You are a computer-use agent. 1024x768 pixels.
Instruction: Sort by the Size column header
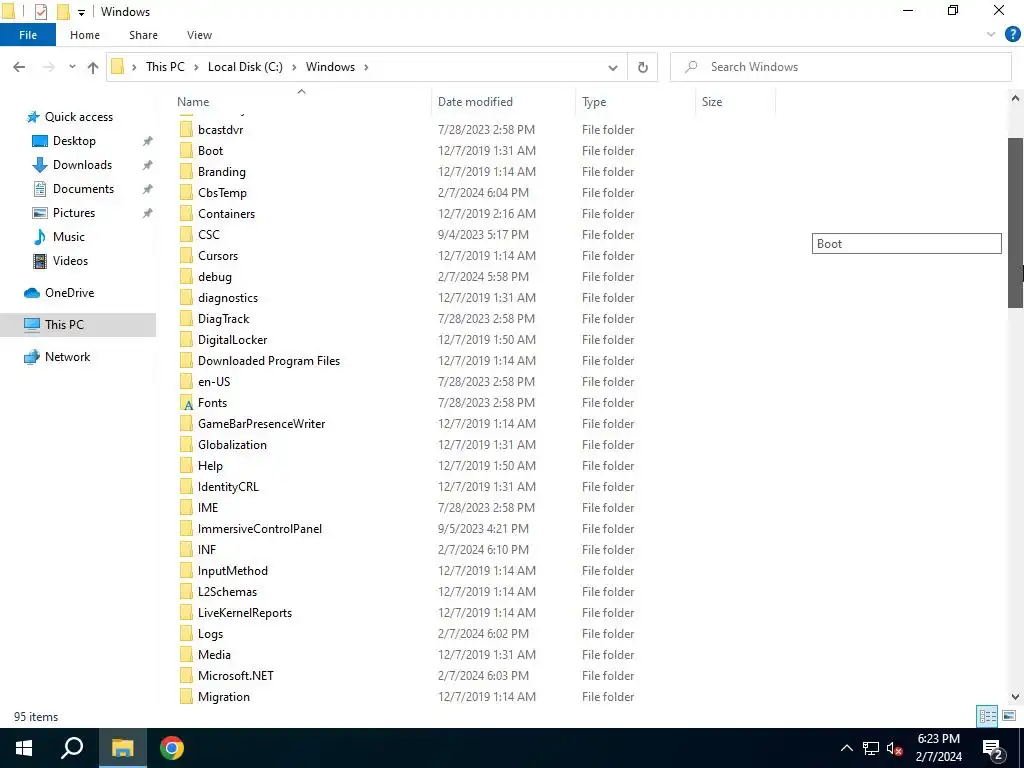coord(712,102)
